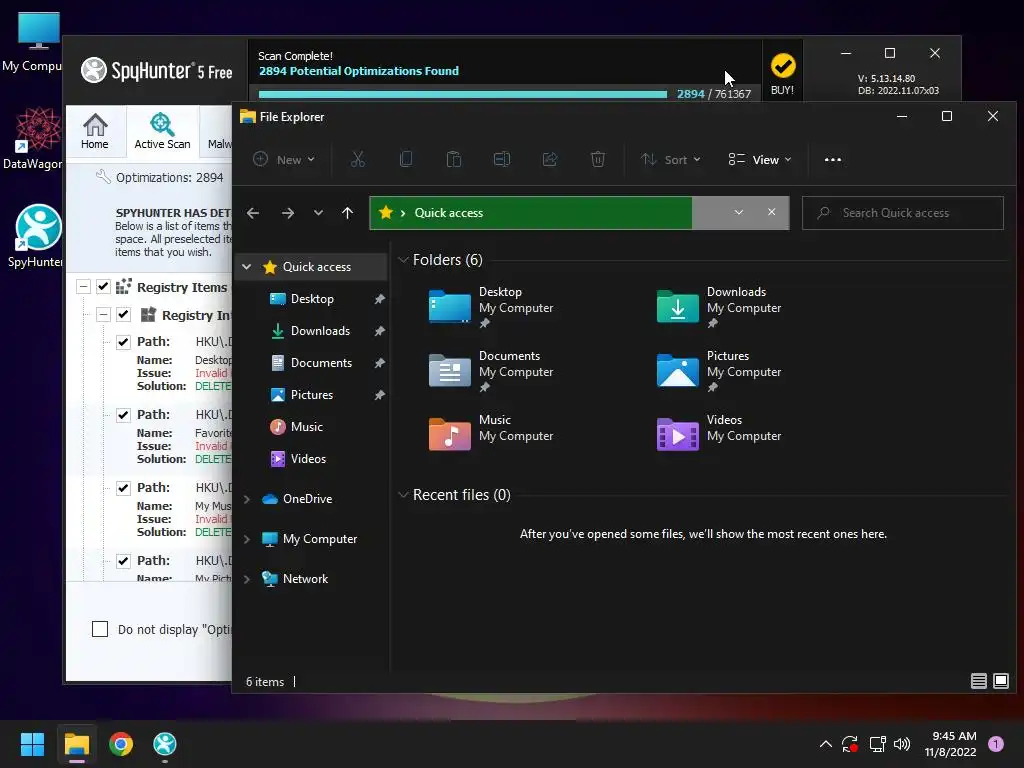Click the Copy icon in File Explorer toolbar
The width and height of the screenshot is (1024, 768).
pos(406,159)
